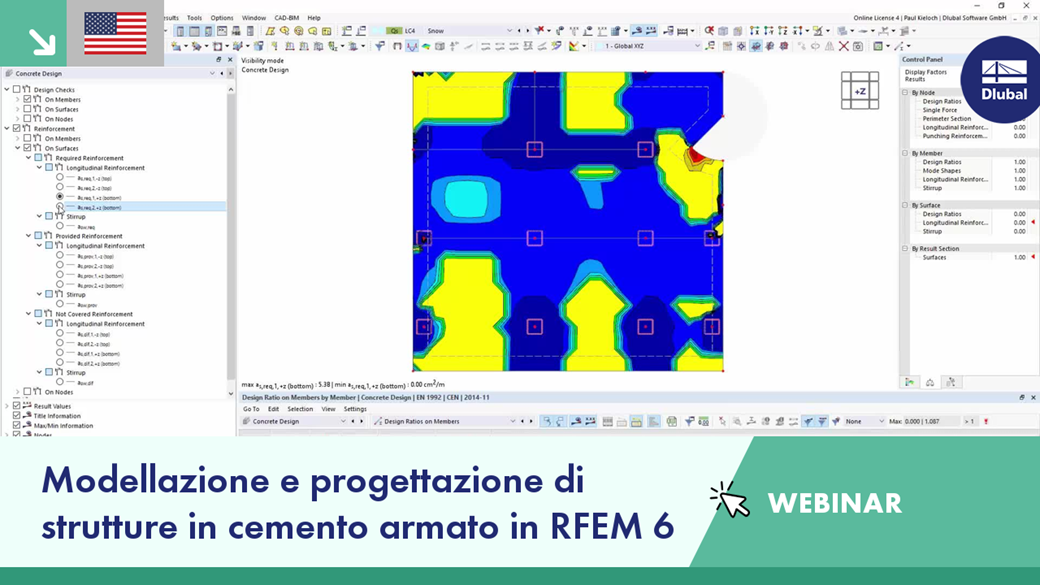Screen dimensions: 1040x585
Task: Click the next load case arrow in toolbar
Action: point(527,31)
